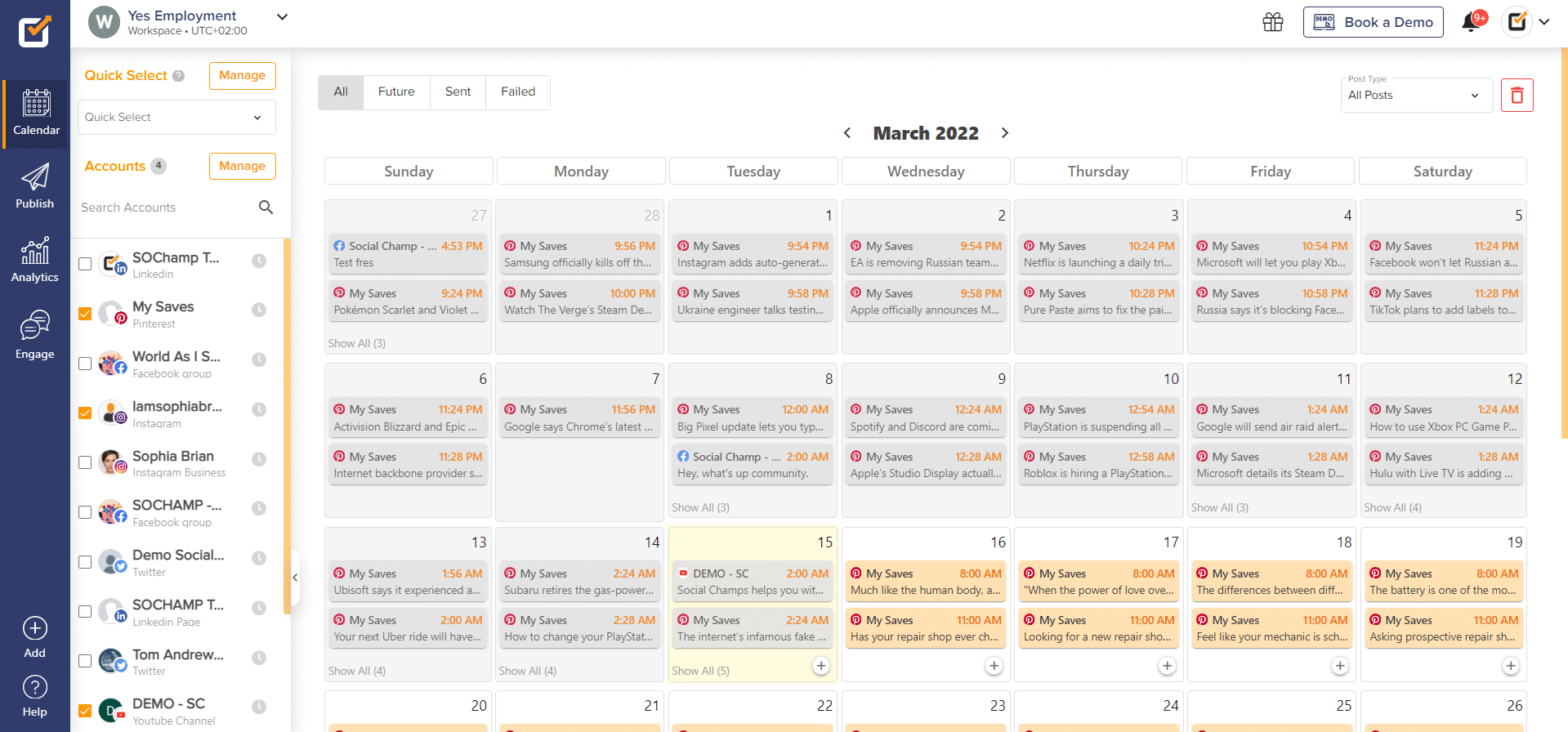Image resolution: width=1568 pixels, height=732 pixels.
Task: Click the red trash delete icon
Action: point(1517,96)
